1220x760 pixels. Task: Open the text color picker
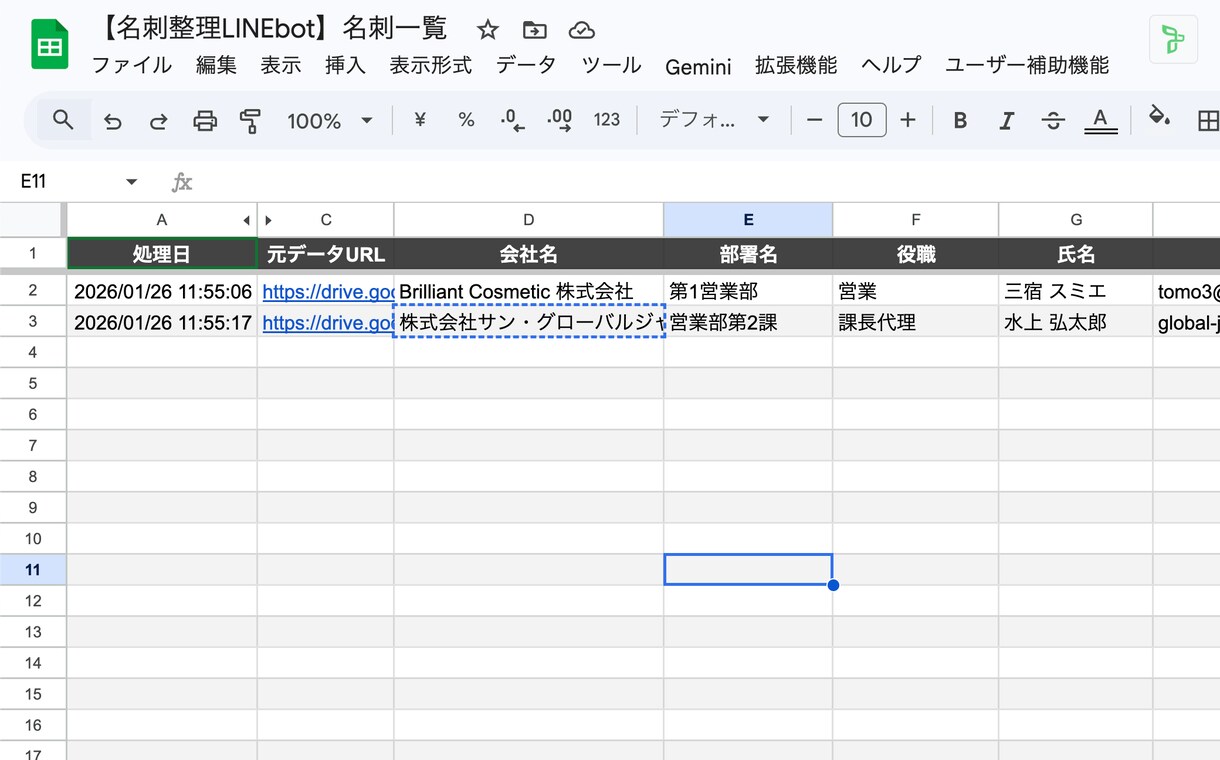(x=1100, y=121)
